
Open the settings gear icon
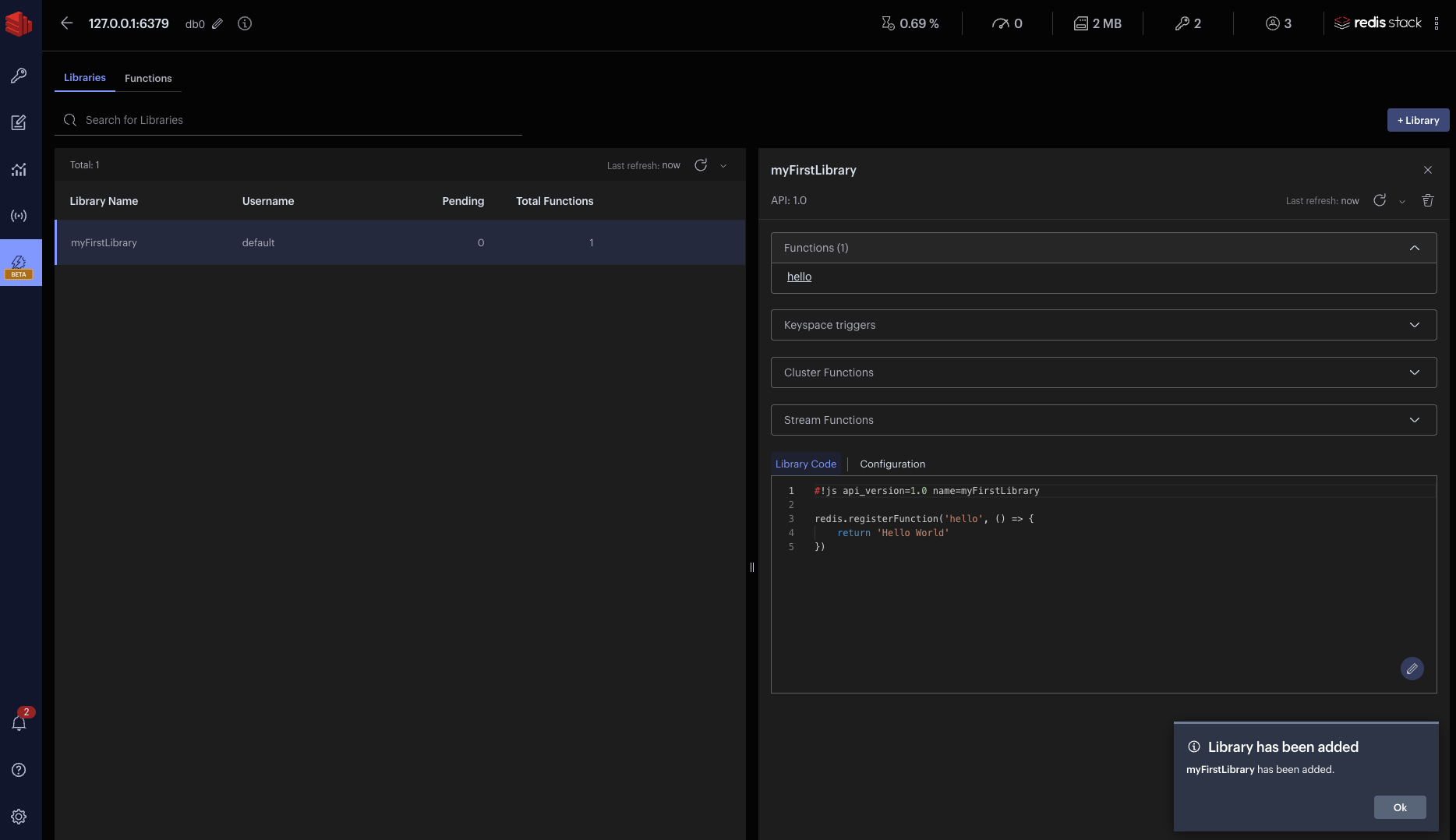point(19,817)
